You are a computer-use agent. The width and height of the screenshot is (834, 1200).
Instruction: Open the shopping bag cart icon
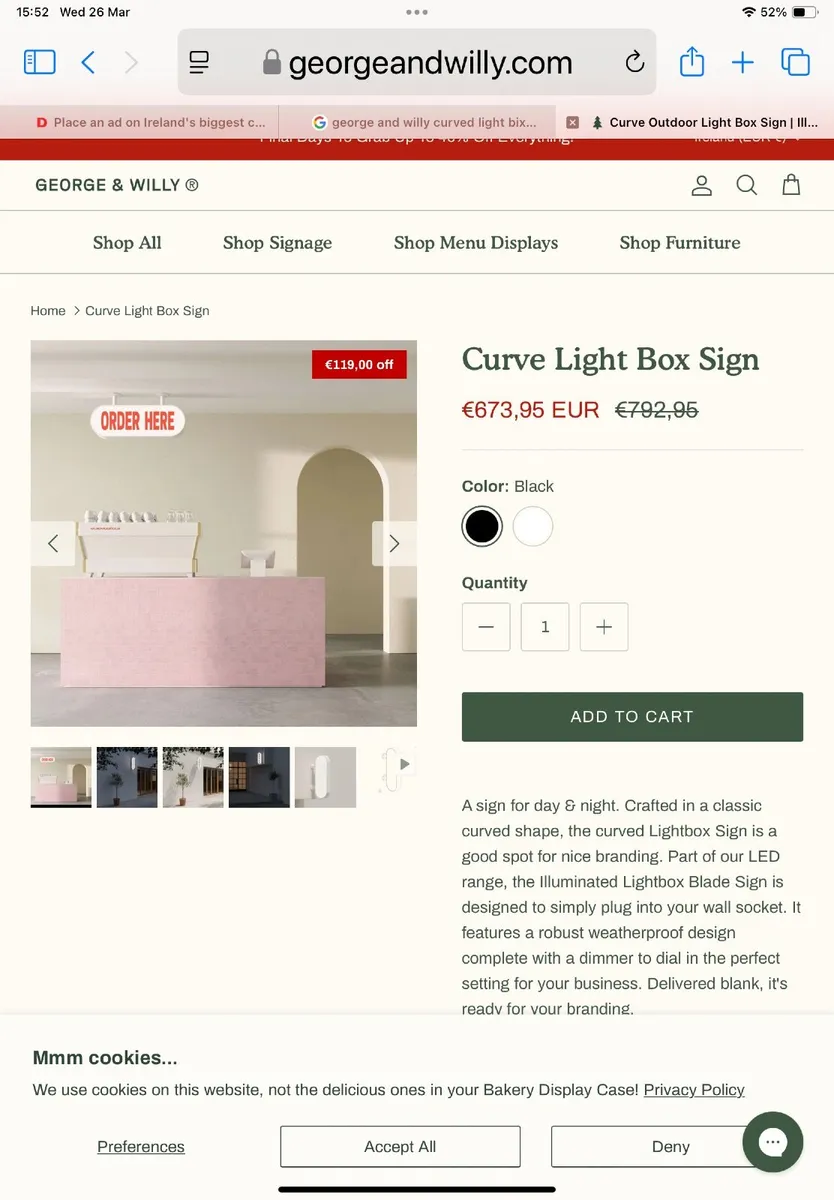791,185
